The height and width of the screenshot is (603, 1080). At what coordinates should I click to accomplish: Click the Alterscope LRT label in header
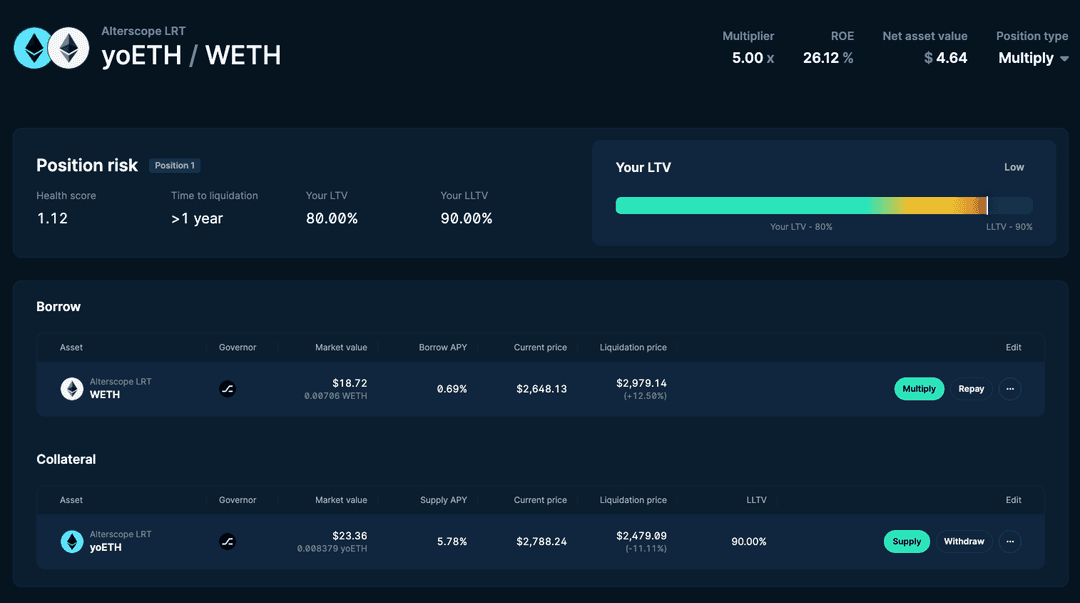pyautogui.click(x=143, y=32)
